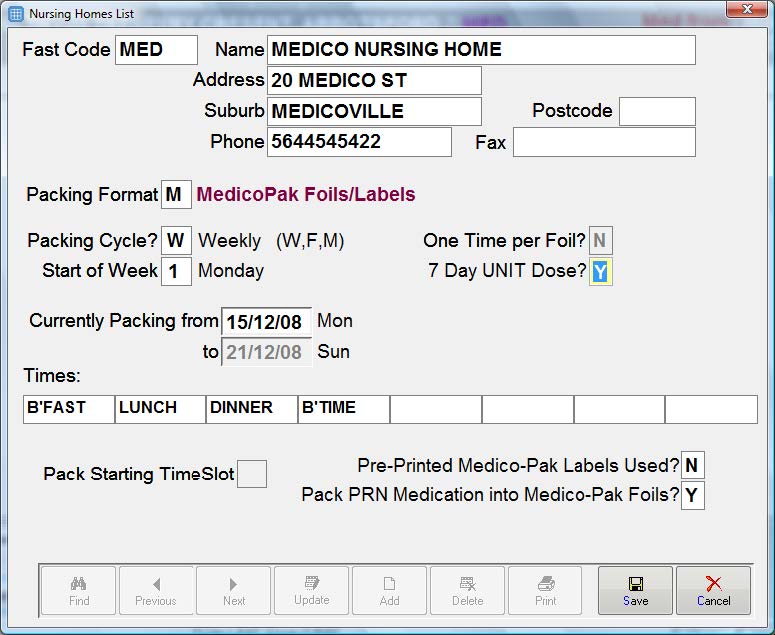
Task: Click the empty Postcode field
Action: (x=657, y=111)
